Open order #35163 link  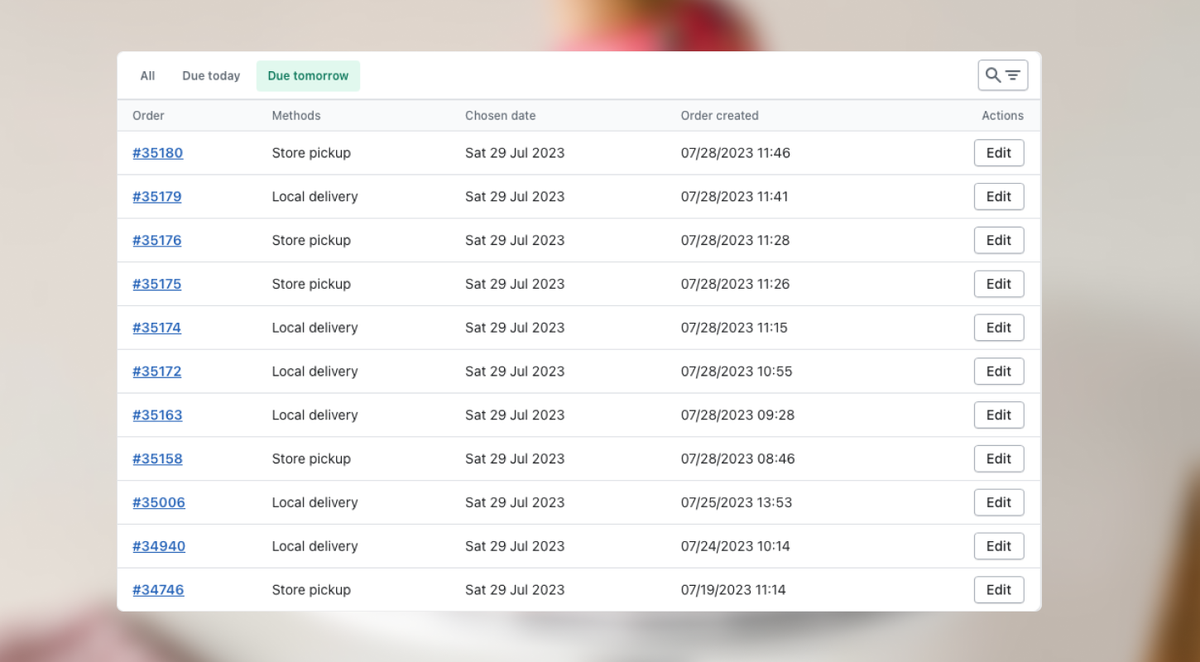click(x=157, y=415)
